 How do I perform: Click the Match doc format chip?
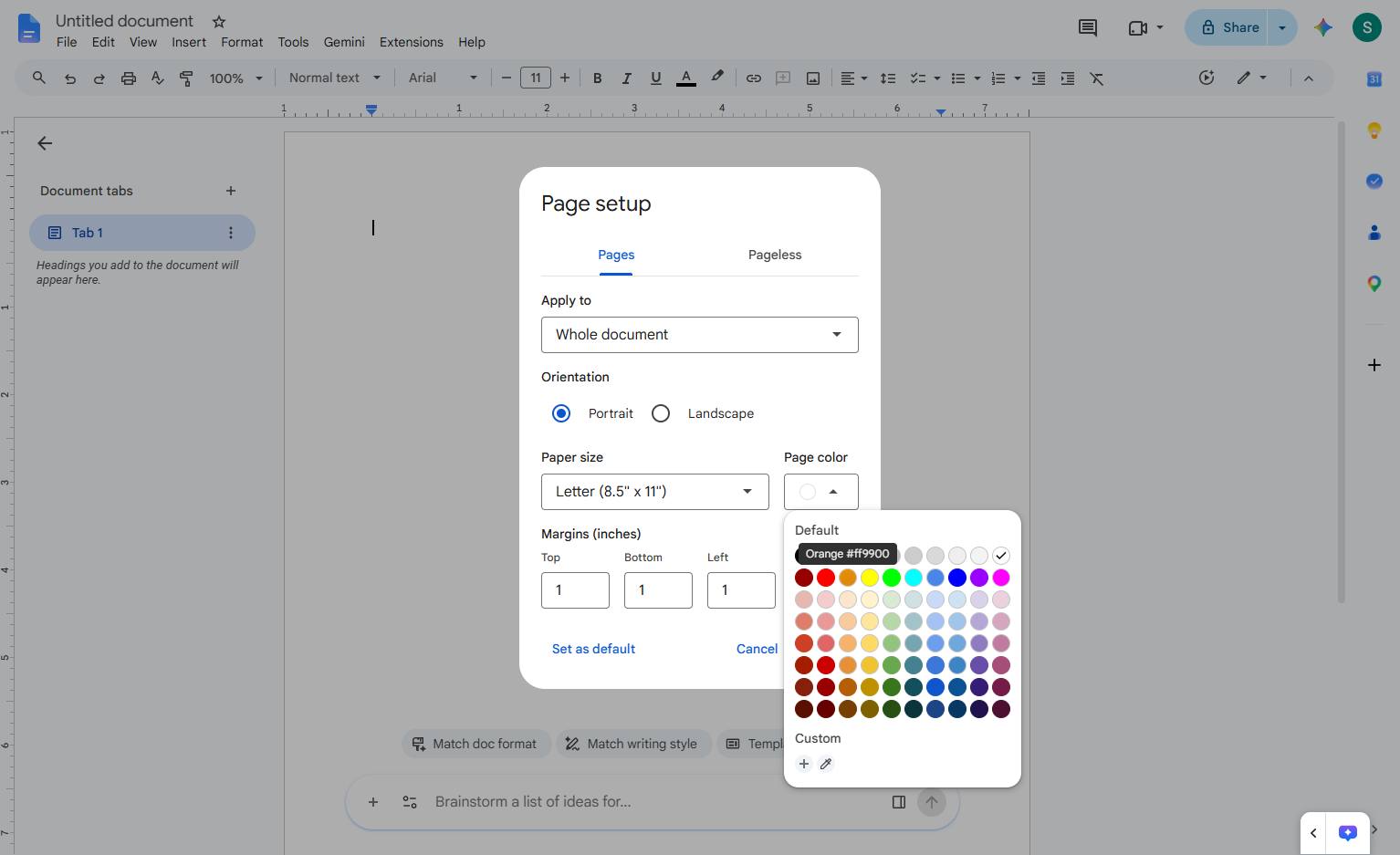coord(476,744)
